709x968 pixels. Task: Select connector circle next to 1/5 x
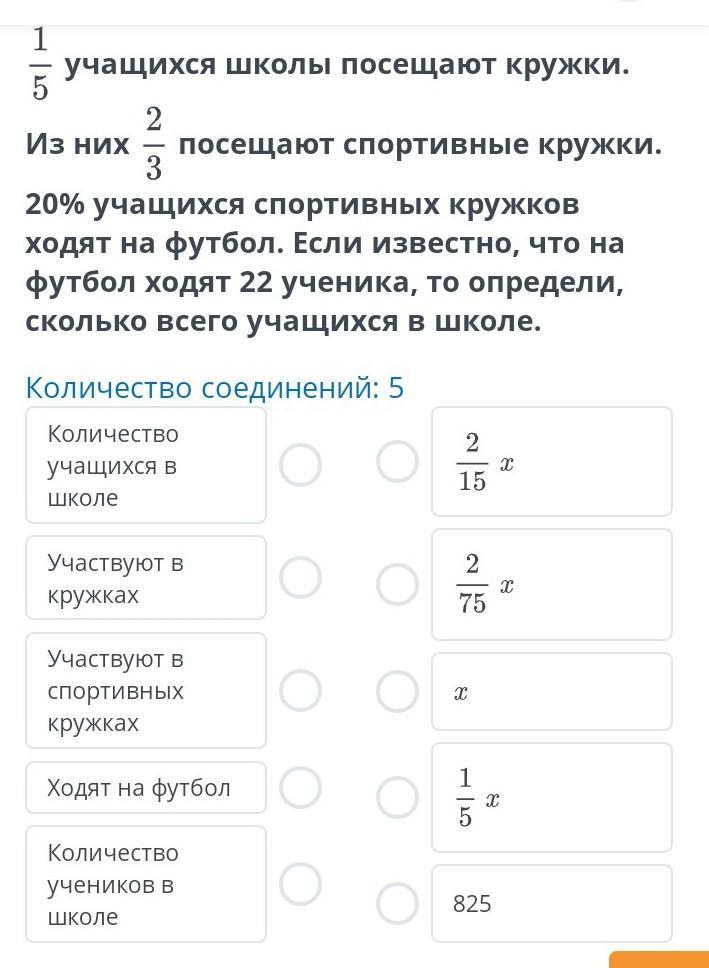(x=398, y=798)
